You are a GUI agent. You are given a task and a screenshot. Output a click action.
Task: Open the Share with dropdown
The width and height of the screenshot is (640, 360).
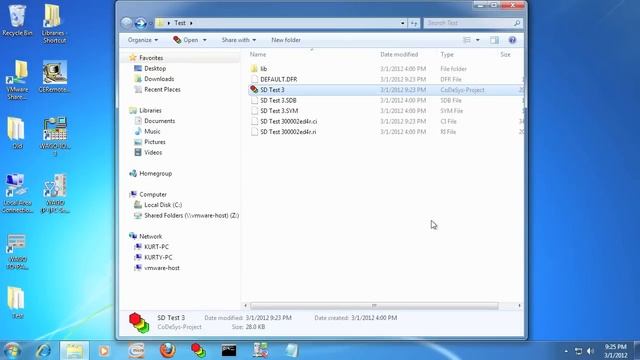click(x=239, y=40)
